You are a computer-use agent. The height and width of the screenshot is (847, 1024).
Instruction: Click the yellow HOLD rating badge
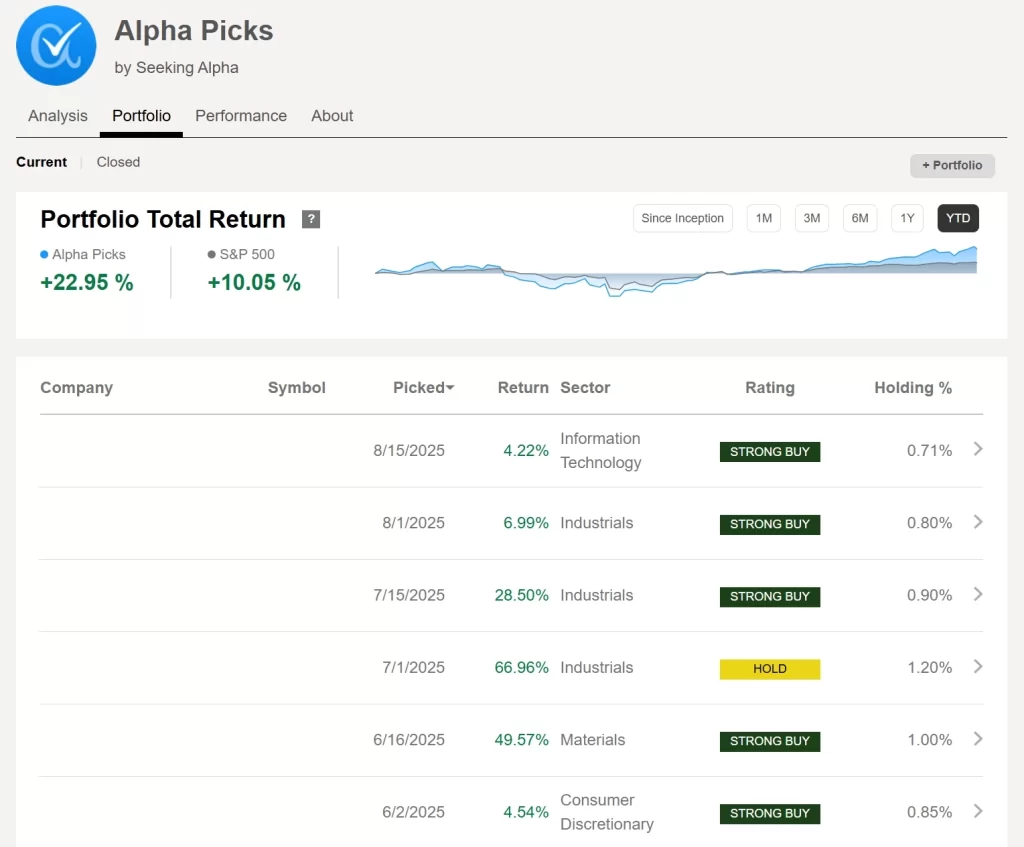pos(769,669)
